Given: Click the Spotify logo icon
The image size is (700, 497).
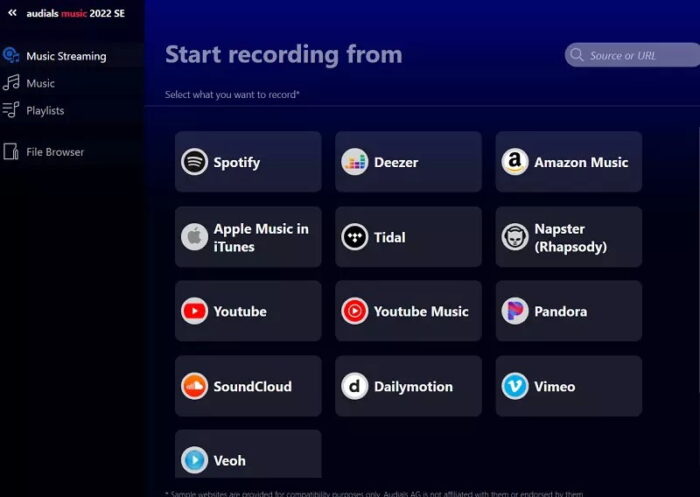Looking at the screenshot, I should click(x=194, y=162).
